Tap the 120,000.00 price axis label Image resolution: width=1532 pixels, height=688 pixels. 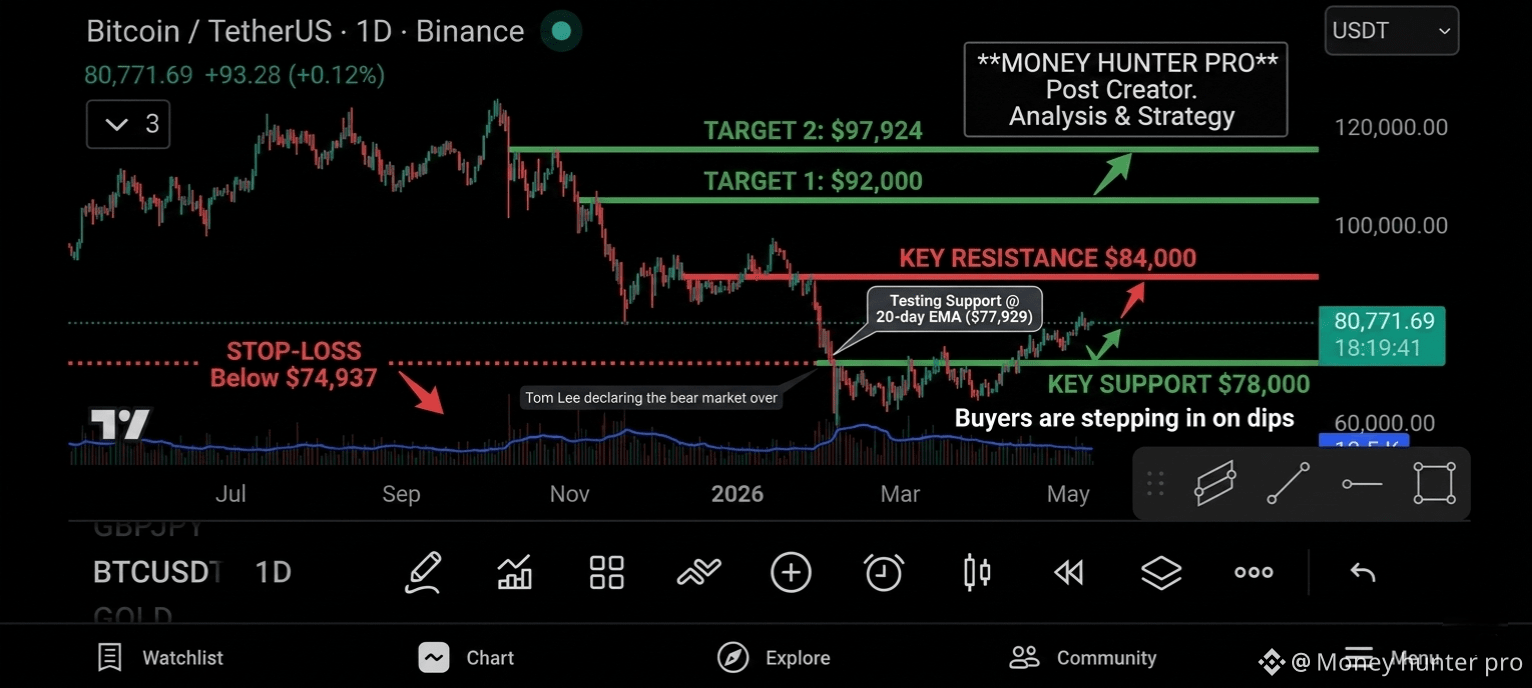(1391, 127)
